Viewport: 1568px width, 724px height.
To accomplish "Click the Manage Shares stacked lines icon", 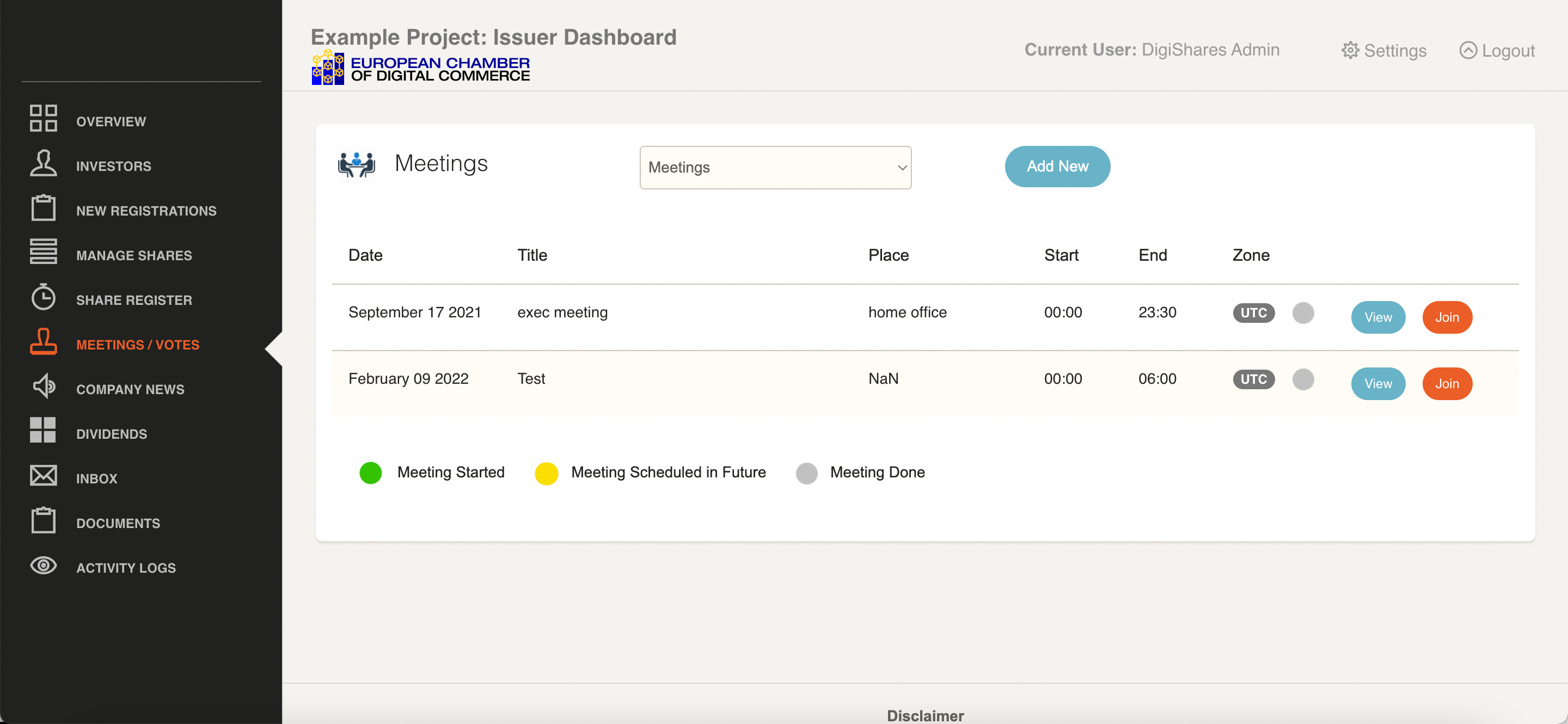I will click(x=43, y=251).
